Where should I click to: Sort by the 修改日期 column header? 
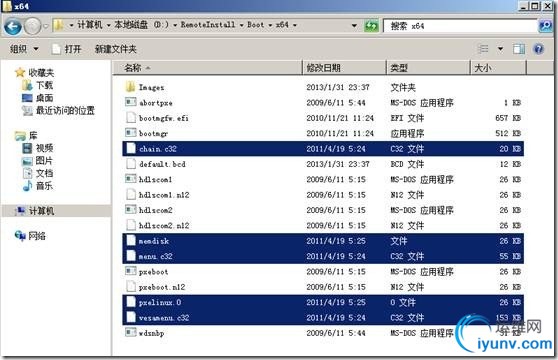point(344,68)
